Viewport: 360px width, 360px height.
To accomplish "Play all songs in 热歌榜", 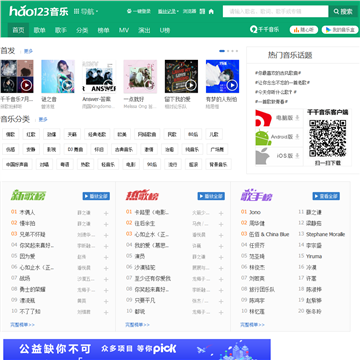I will click(211, 196).
